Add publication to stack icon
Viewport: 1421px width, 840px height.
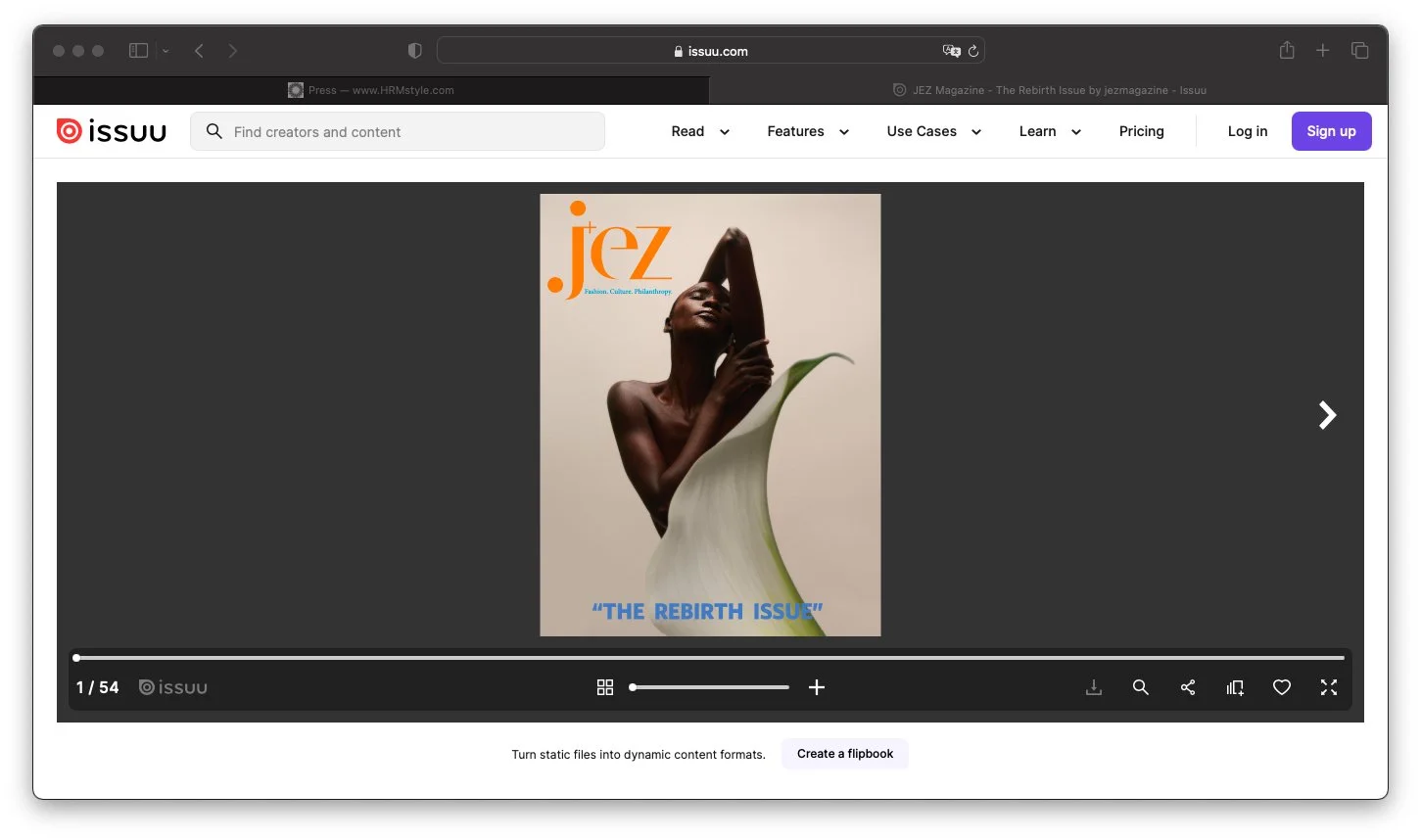tap(1235, 687)
